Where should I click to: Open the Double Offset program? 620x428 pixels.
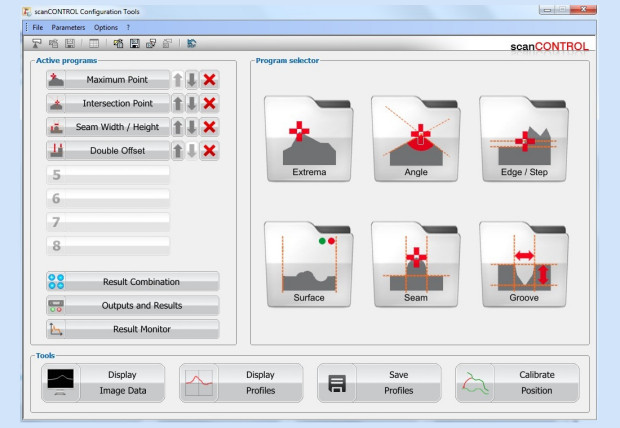pos(108,151)
